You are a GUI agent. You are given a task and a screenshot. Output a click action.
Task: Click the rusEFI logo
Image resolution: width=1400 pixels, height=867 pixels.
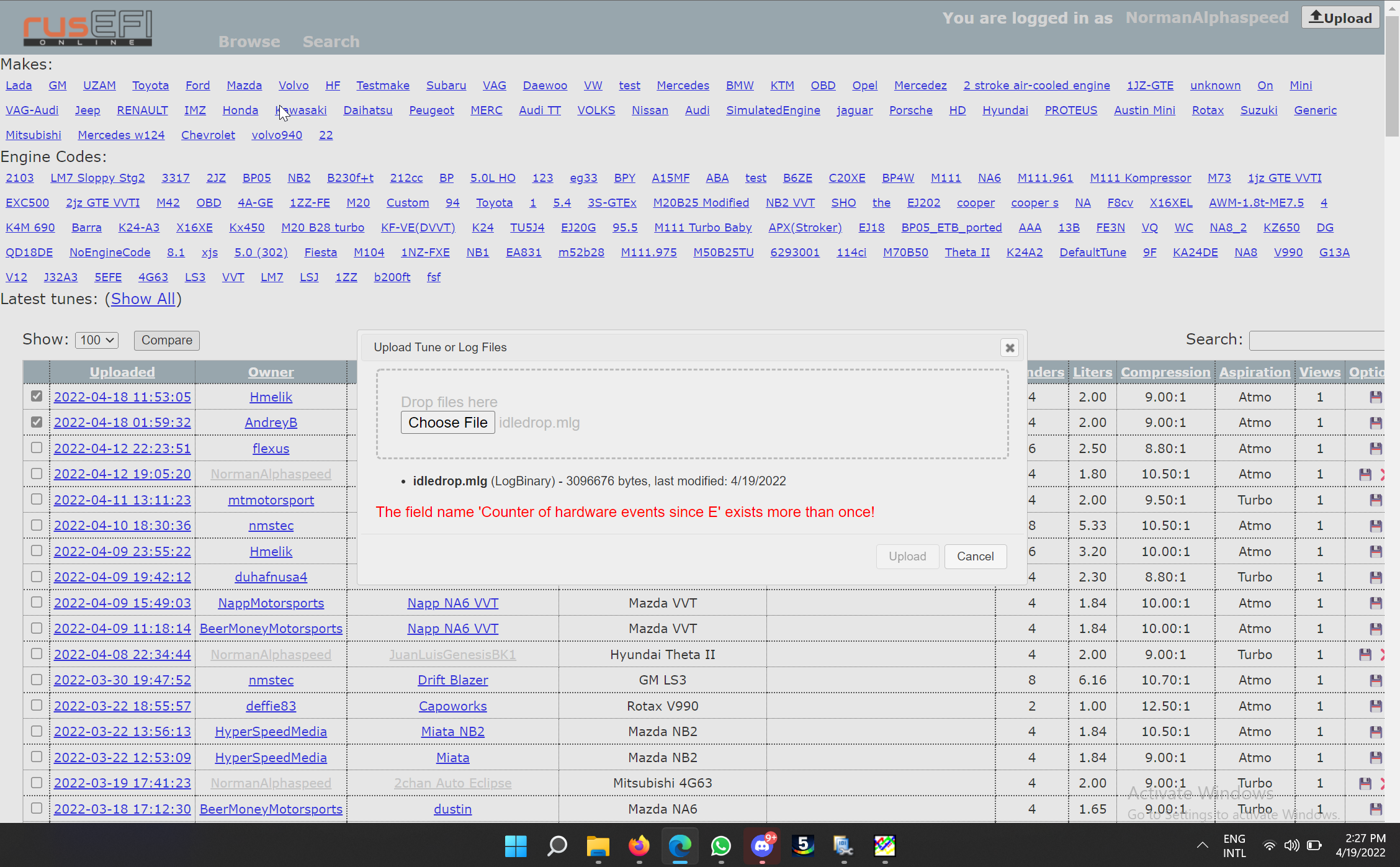[x=87, y=27]
